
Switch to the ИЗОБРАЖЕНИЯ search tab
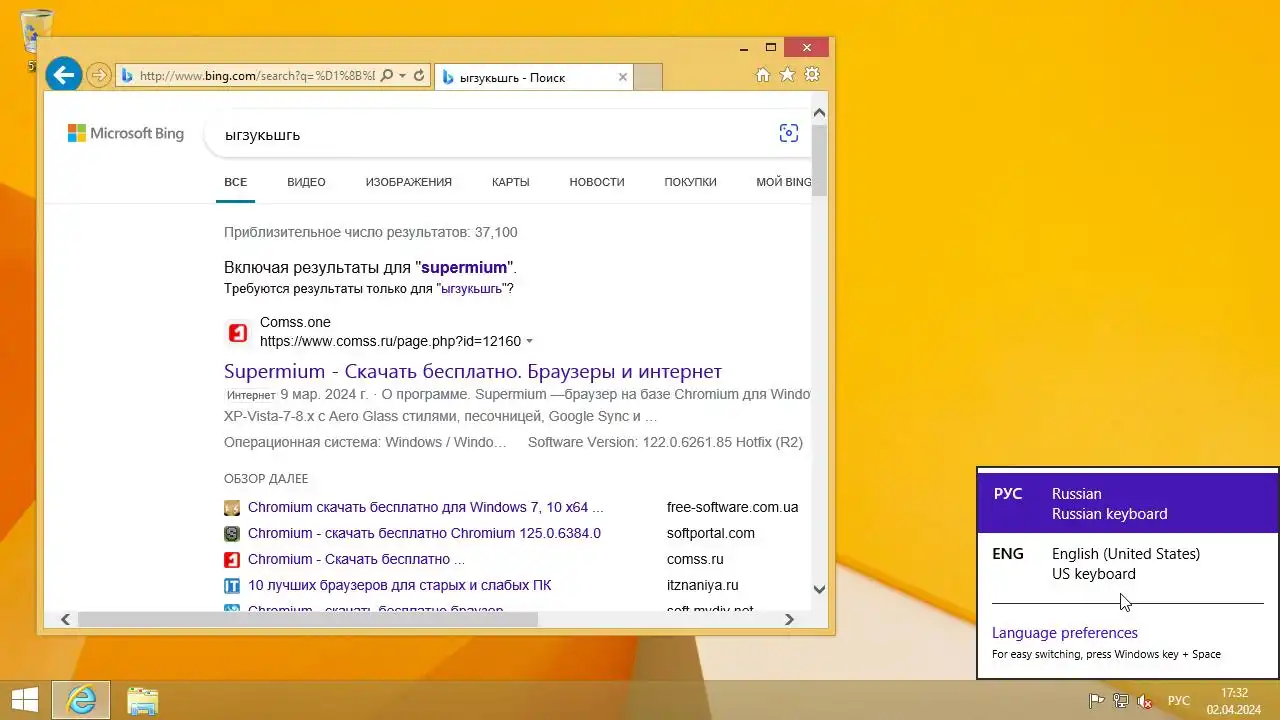click(409, 182)
